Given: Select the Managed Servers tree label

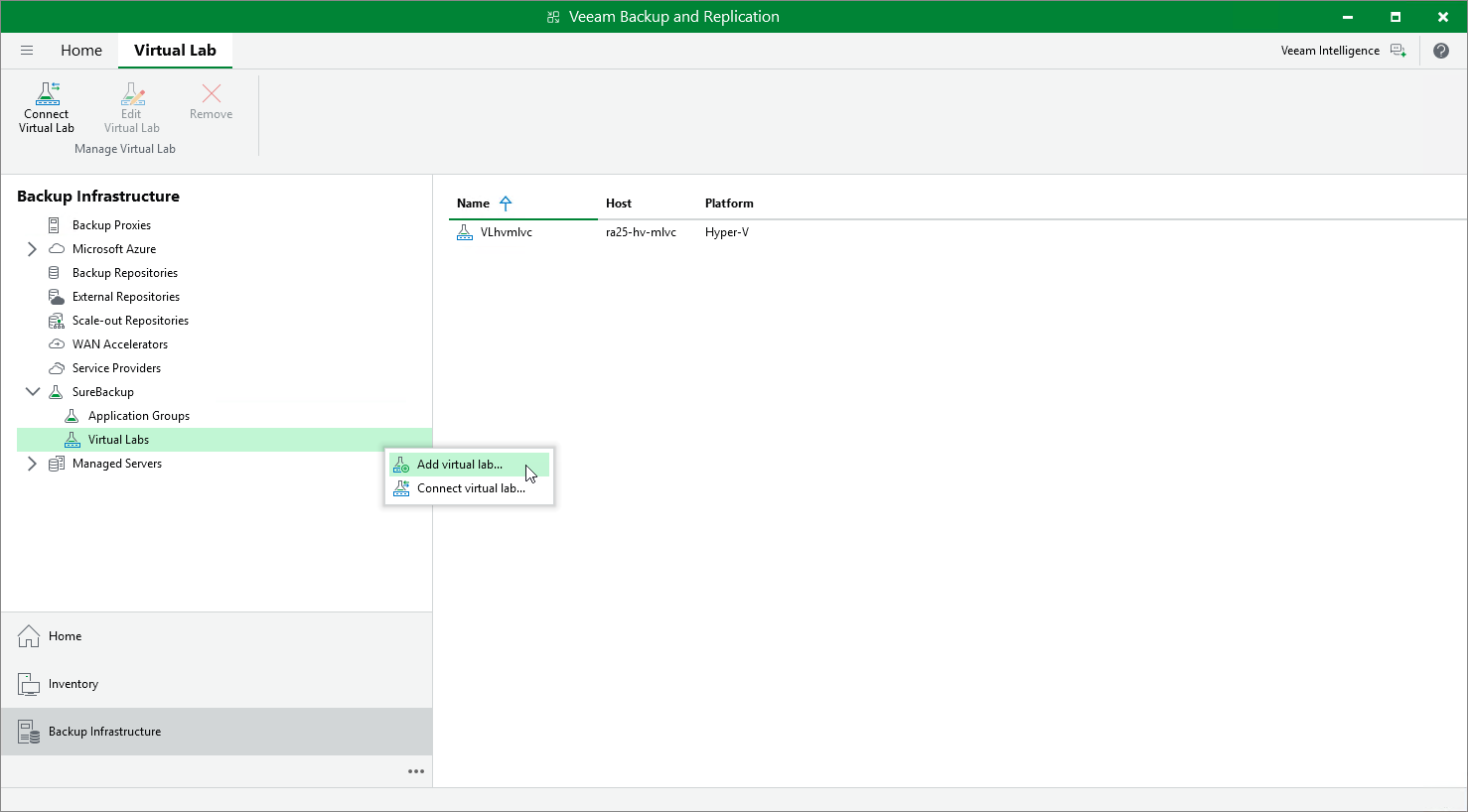Looking at the screenshot, I should tap(117, 464).
